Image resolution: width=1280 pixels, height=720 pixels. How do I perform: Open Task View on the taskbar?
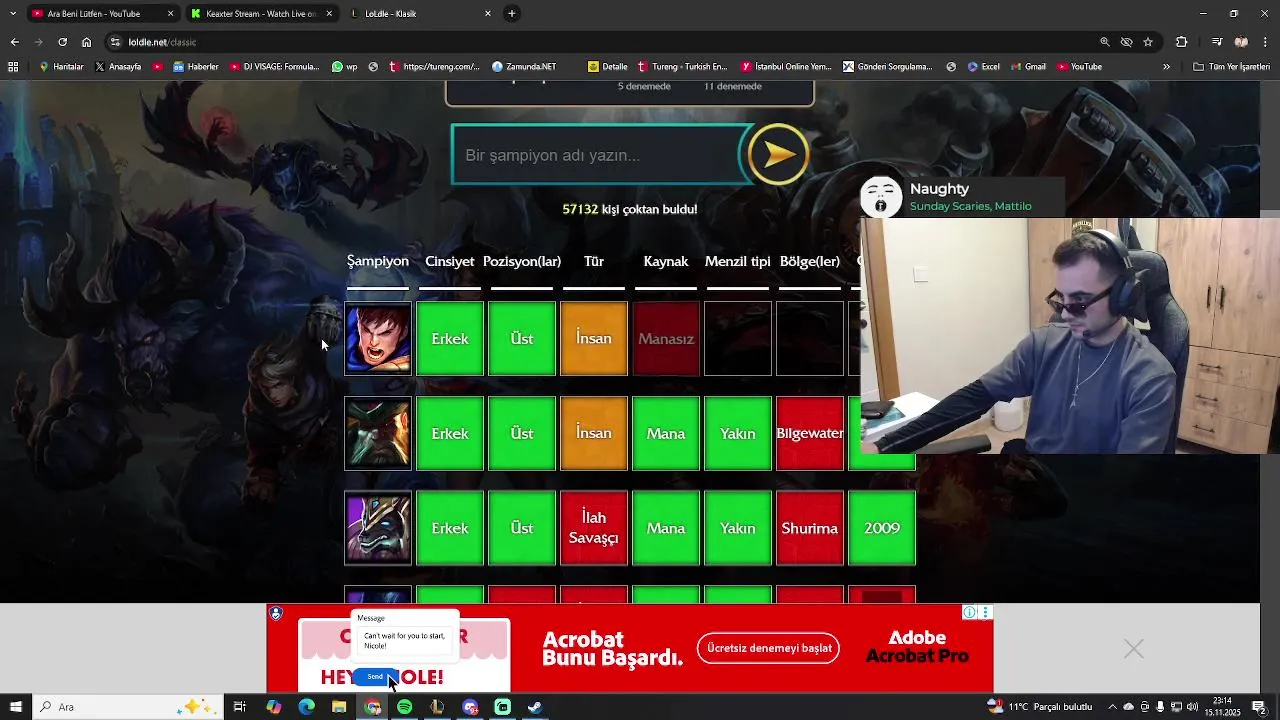pyautogui.click(x=240, y=707)
